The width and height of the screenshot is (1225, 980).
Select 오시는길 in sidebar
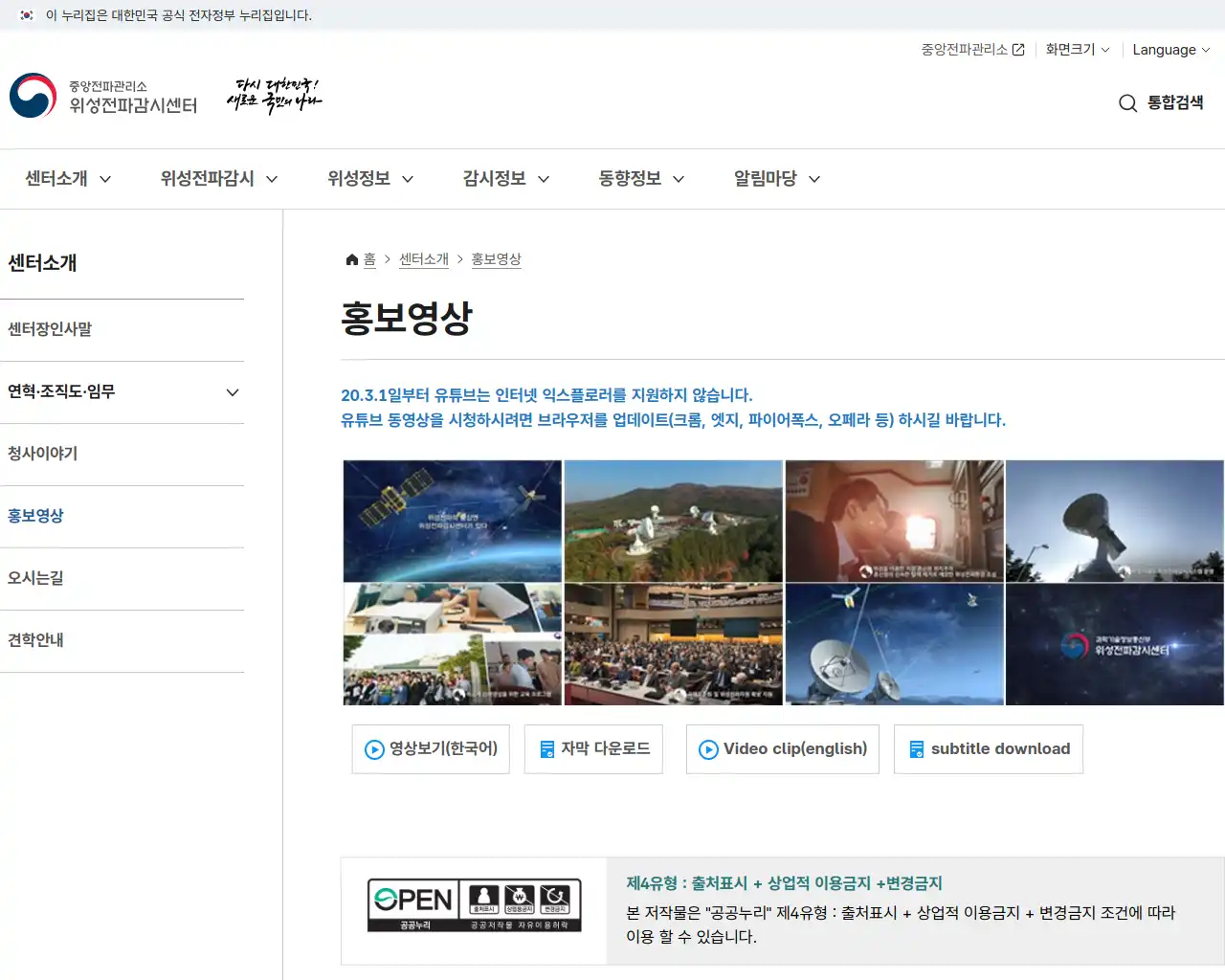pos(122,578)
